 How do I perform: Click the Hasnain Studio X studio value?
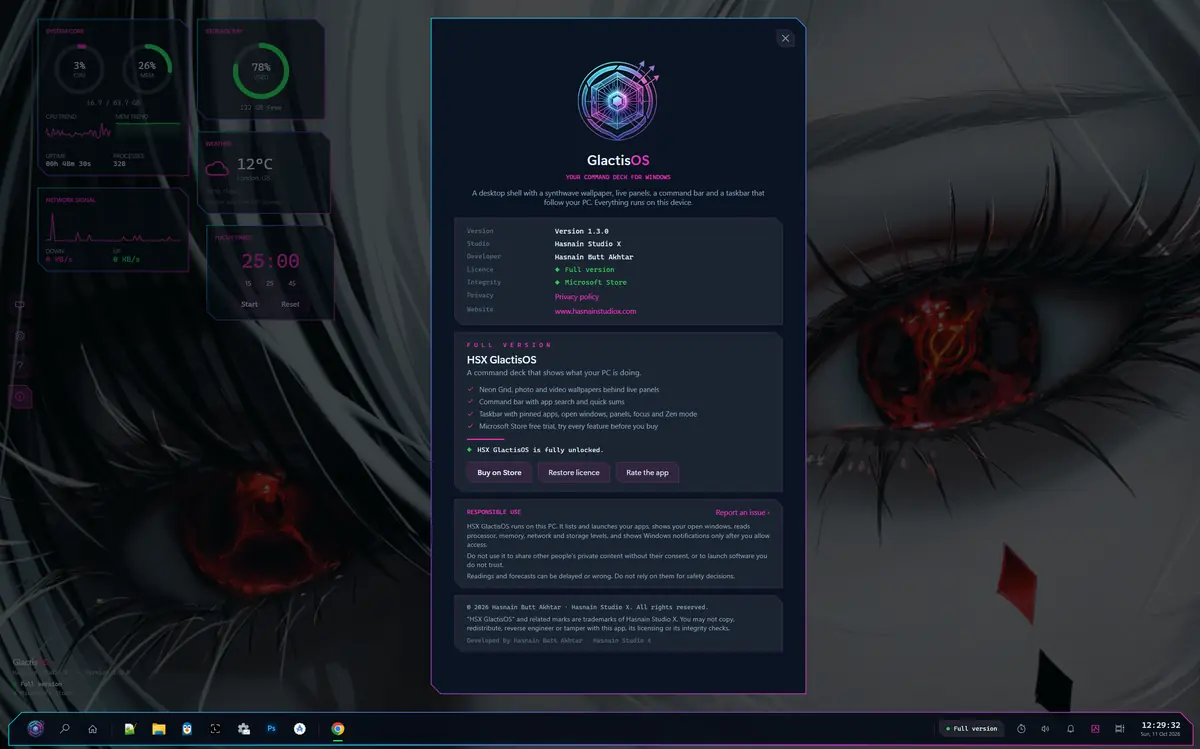[588, 244]
